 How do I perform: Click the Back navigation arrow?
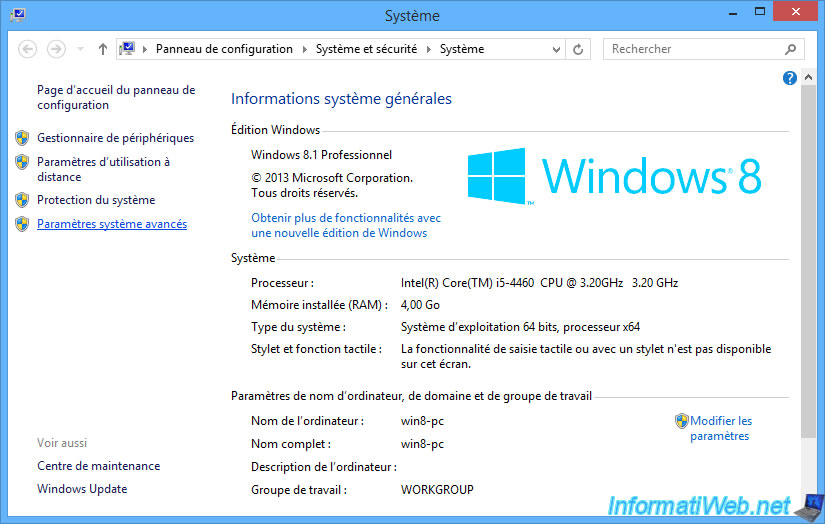tap(27, 49)
